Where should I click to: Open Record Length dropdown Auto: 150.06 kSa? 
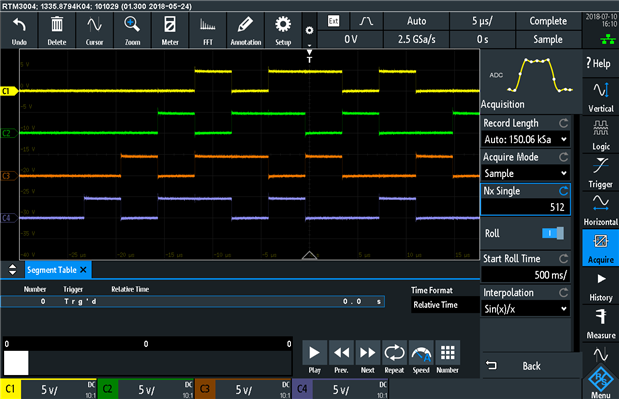point(525,139)
